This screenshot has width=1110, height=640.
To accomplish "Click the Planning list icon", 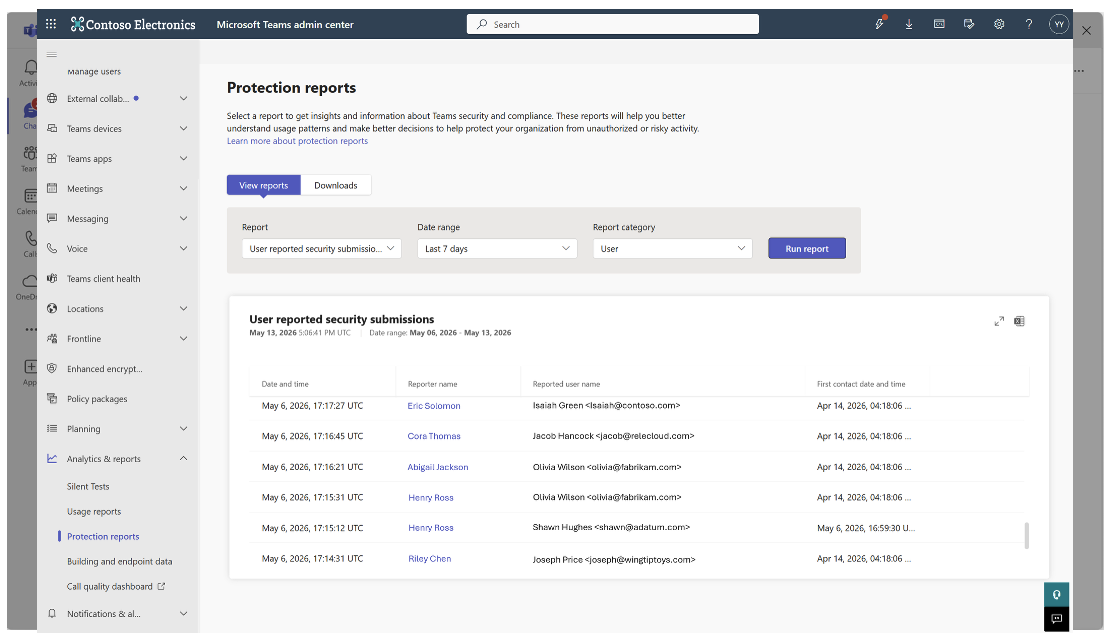I will click(52, 428).
